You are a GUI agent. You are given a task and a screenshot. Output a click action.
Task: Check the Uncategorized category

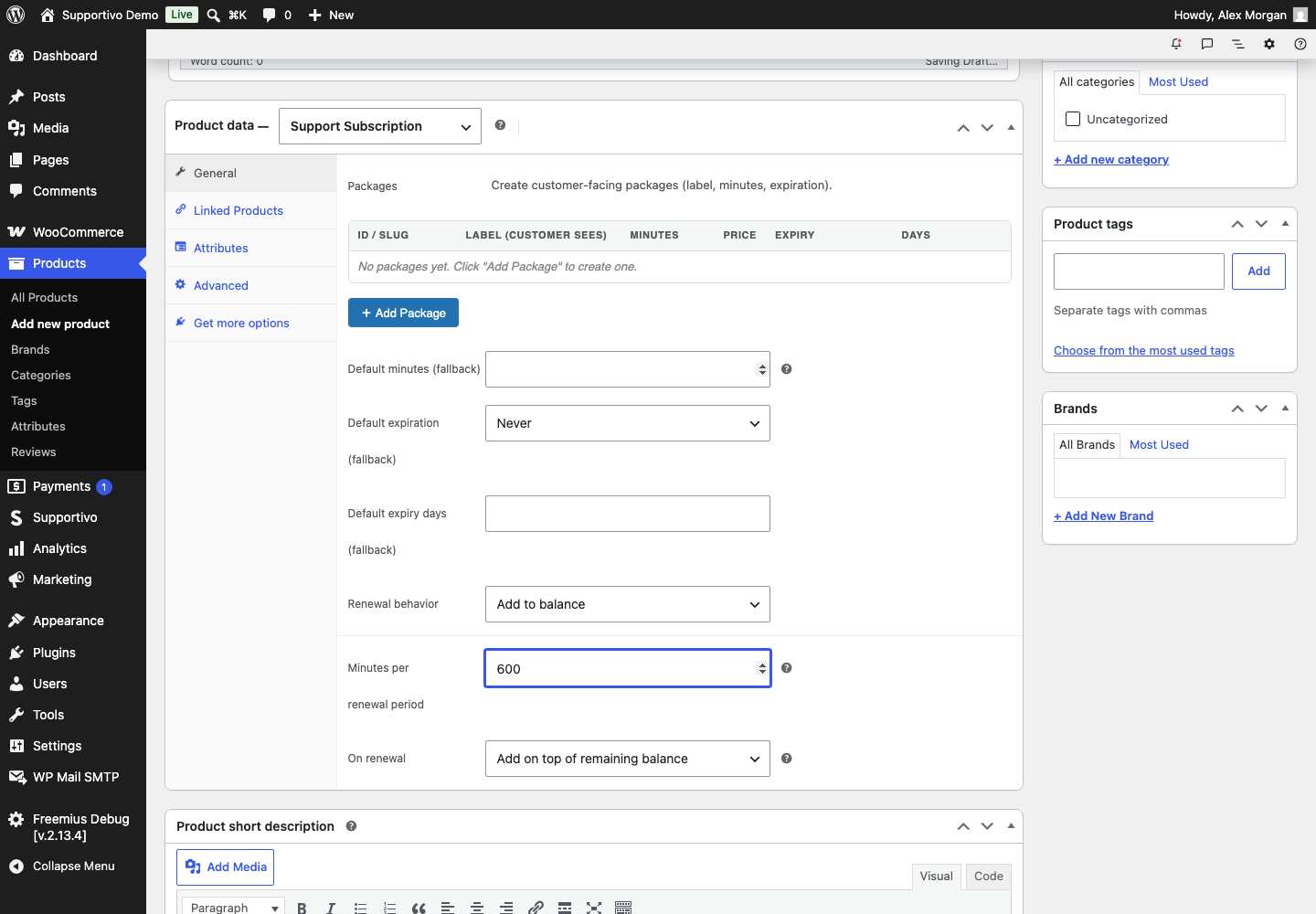[x=1073, y=119]
